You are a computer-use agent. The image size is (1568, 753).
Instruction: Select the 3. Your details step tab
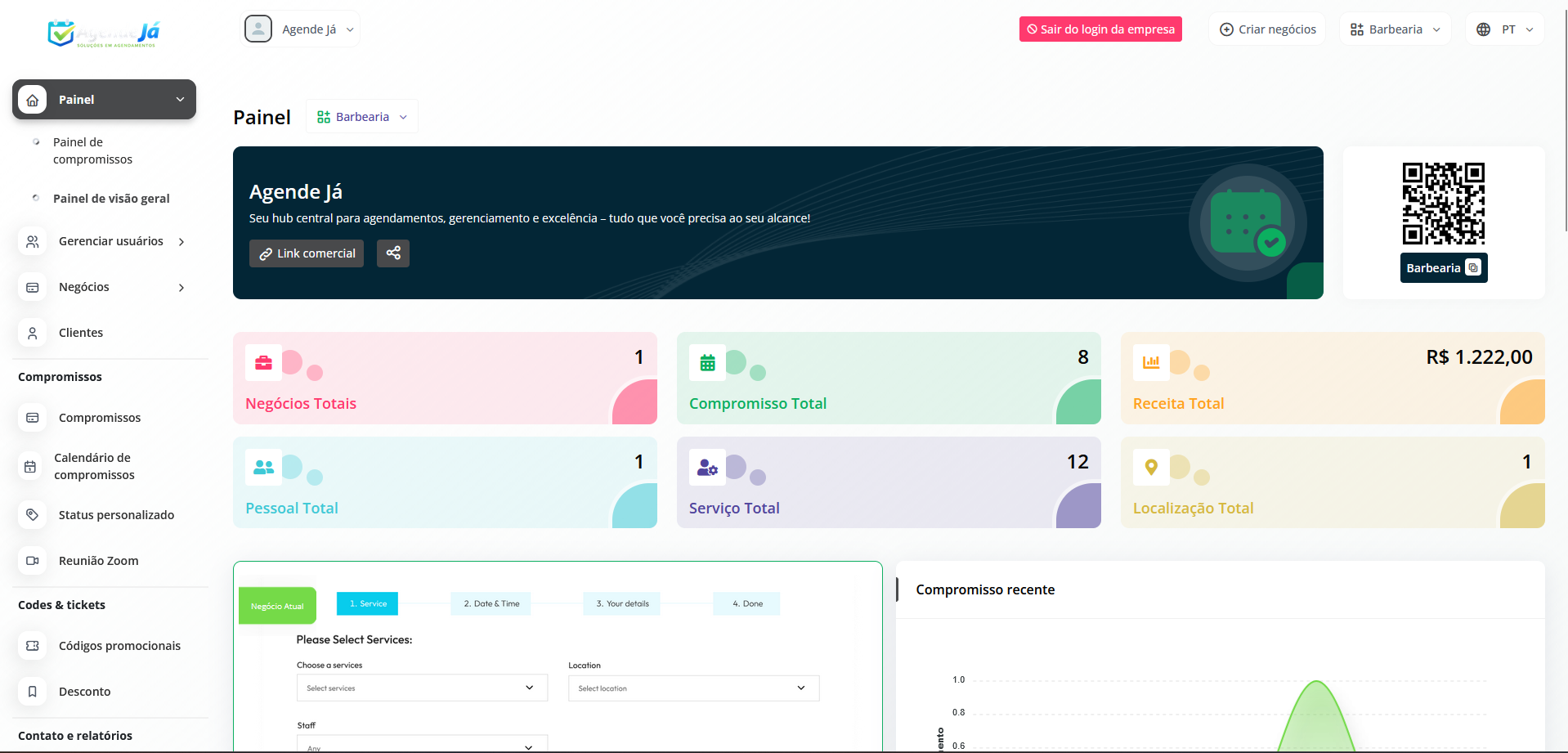(x=622, y=603)
